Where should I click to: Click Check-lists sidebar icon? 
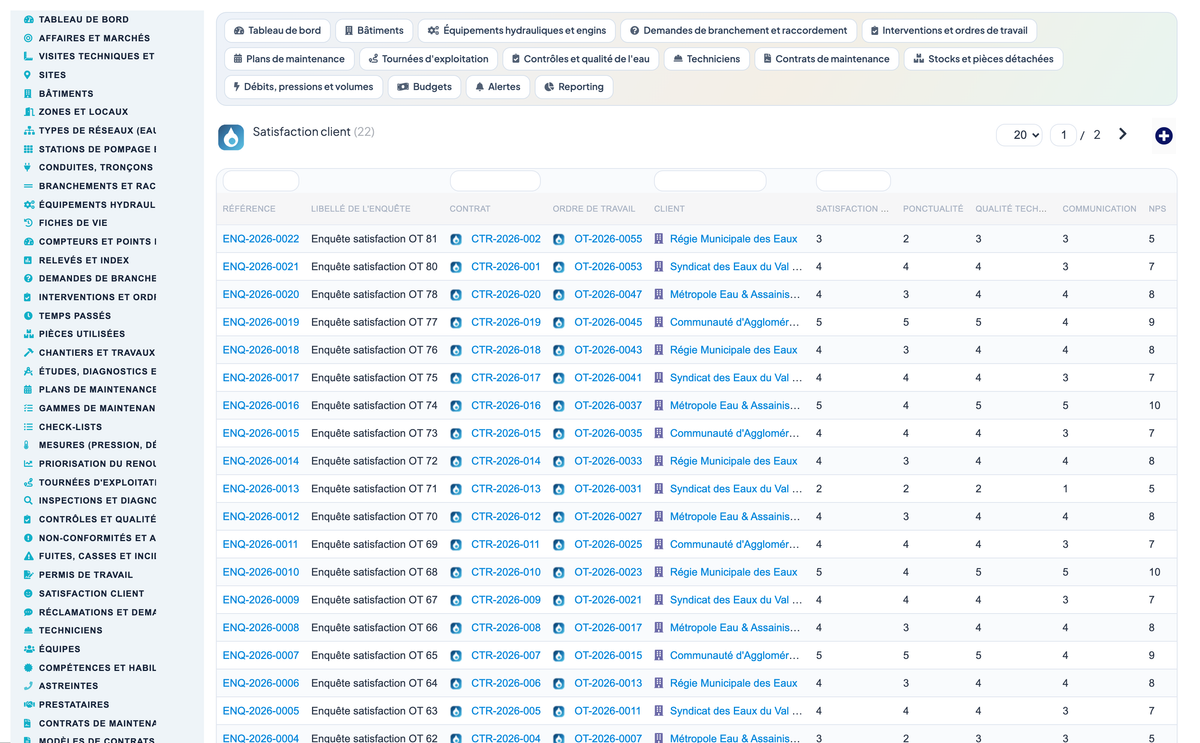pyautogui.click(x=28, y=427)
